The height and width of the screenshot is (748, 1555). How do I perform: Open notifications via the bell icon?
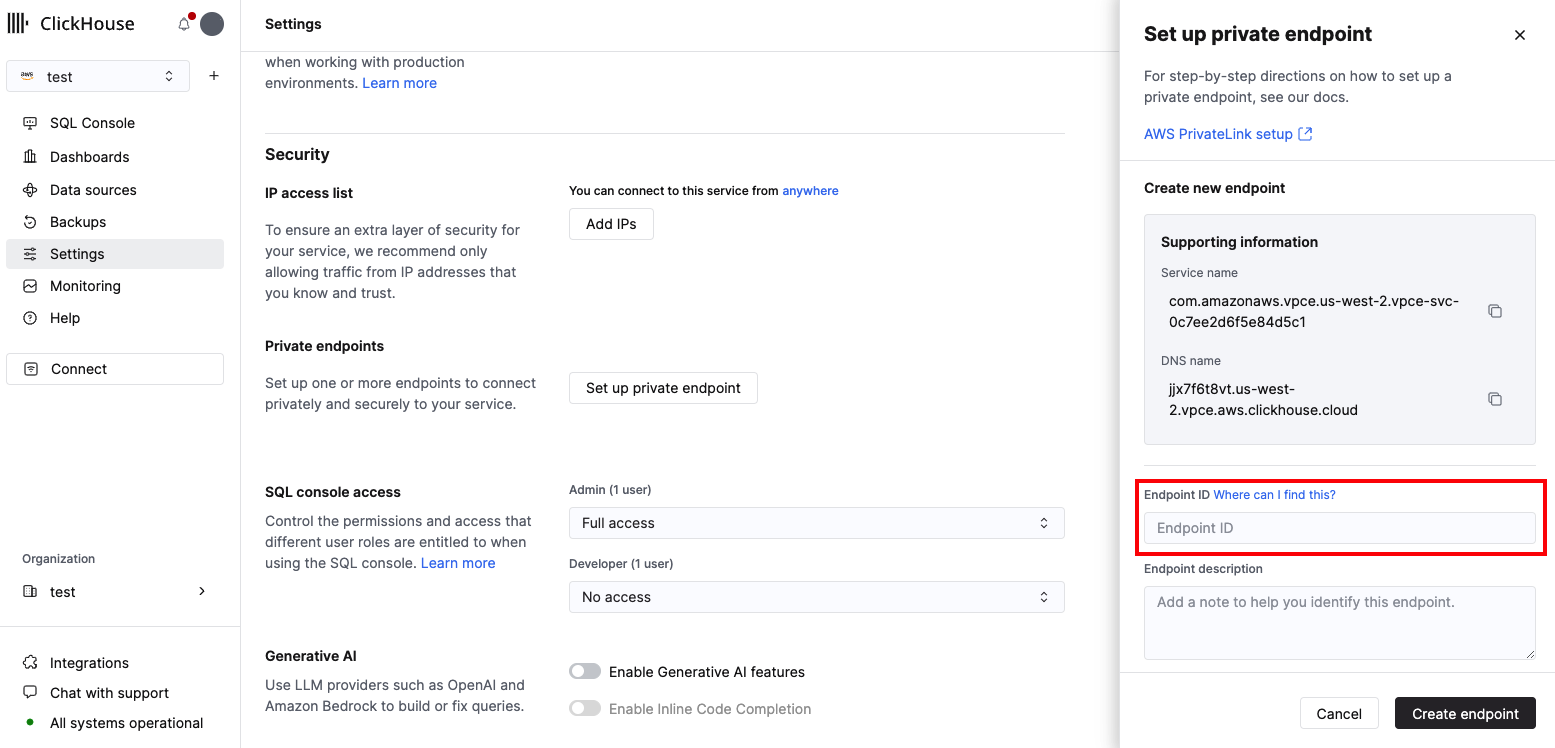point(184,23)
